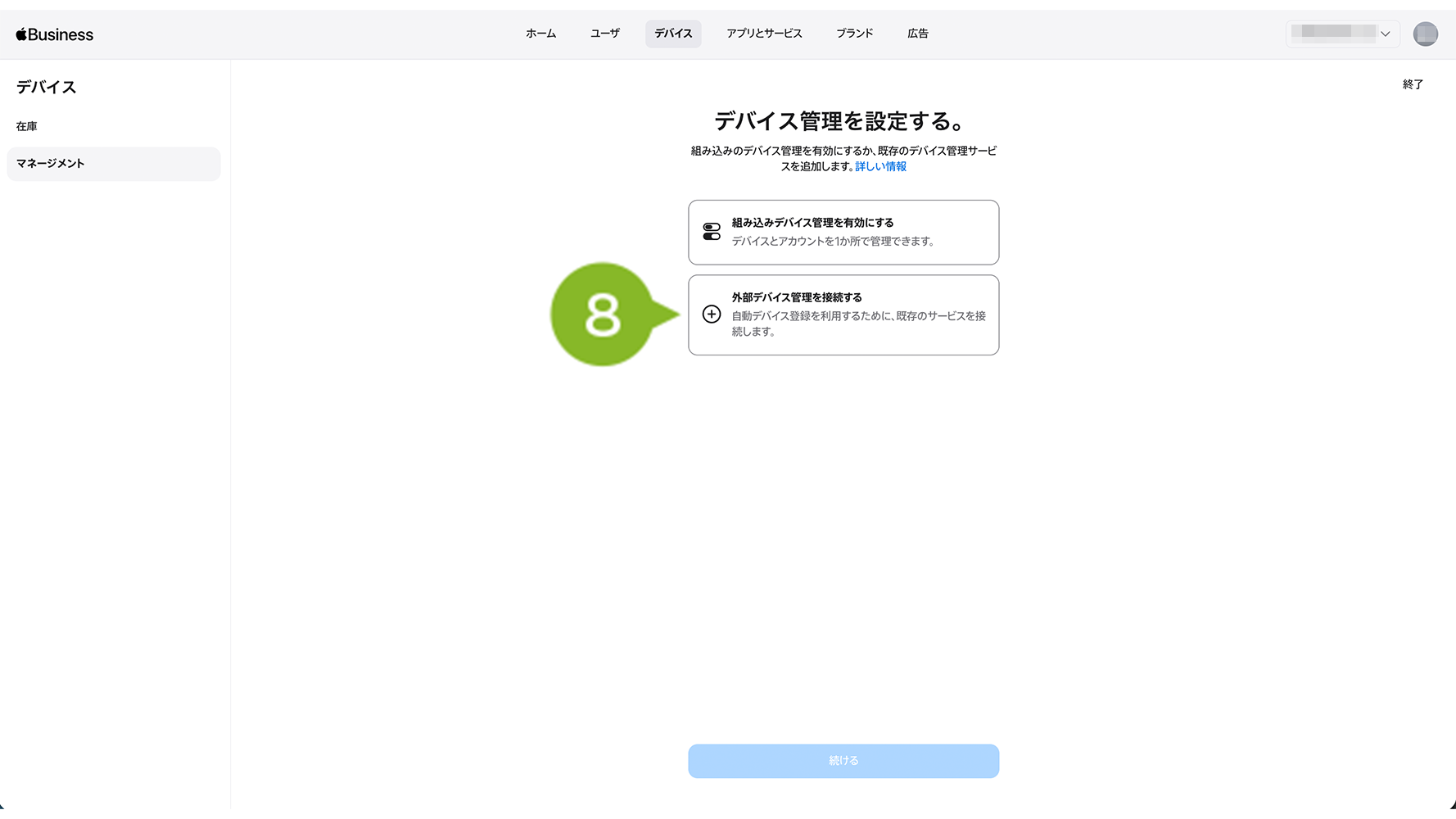Switch to the ユーザ tab
The height and width of the screenshot is (819, 1456).
point(604,34)
